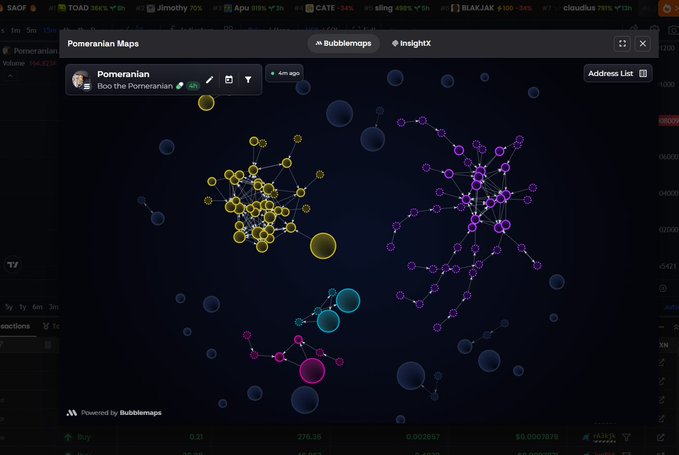Click the green pill icon beside Boo the Pomeranian

click(x=179, y=86)
